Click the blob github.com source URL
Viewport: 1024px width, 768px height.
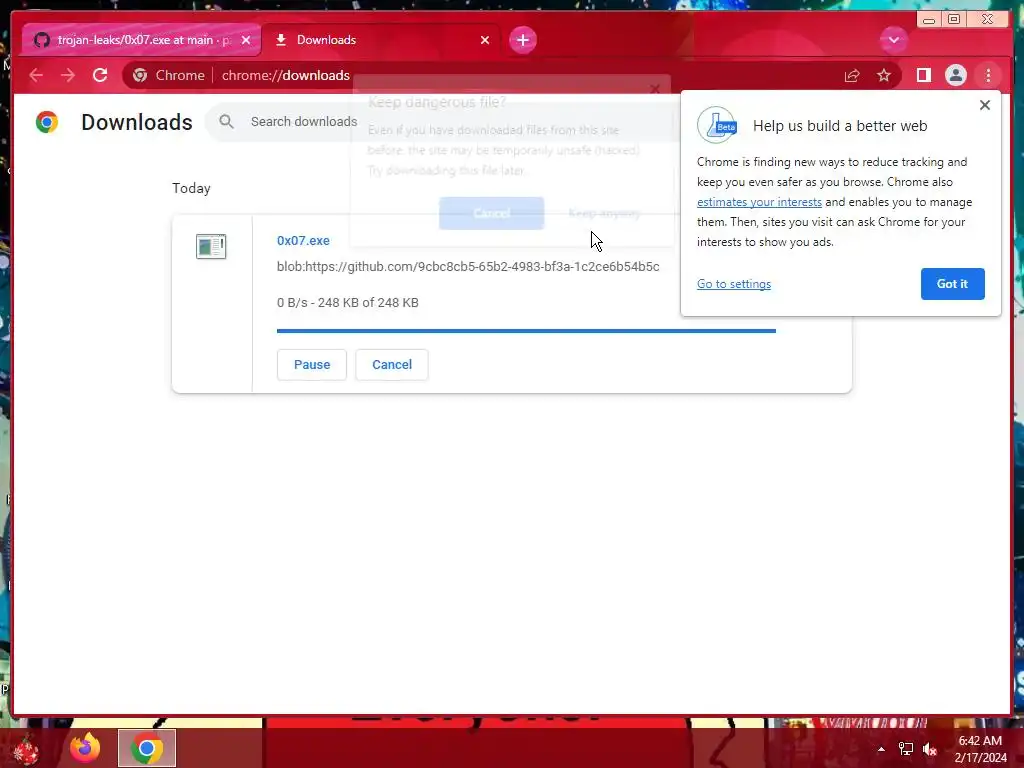(468, 266)
